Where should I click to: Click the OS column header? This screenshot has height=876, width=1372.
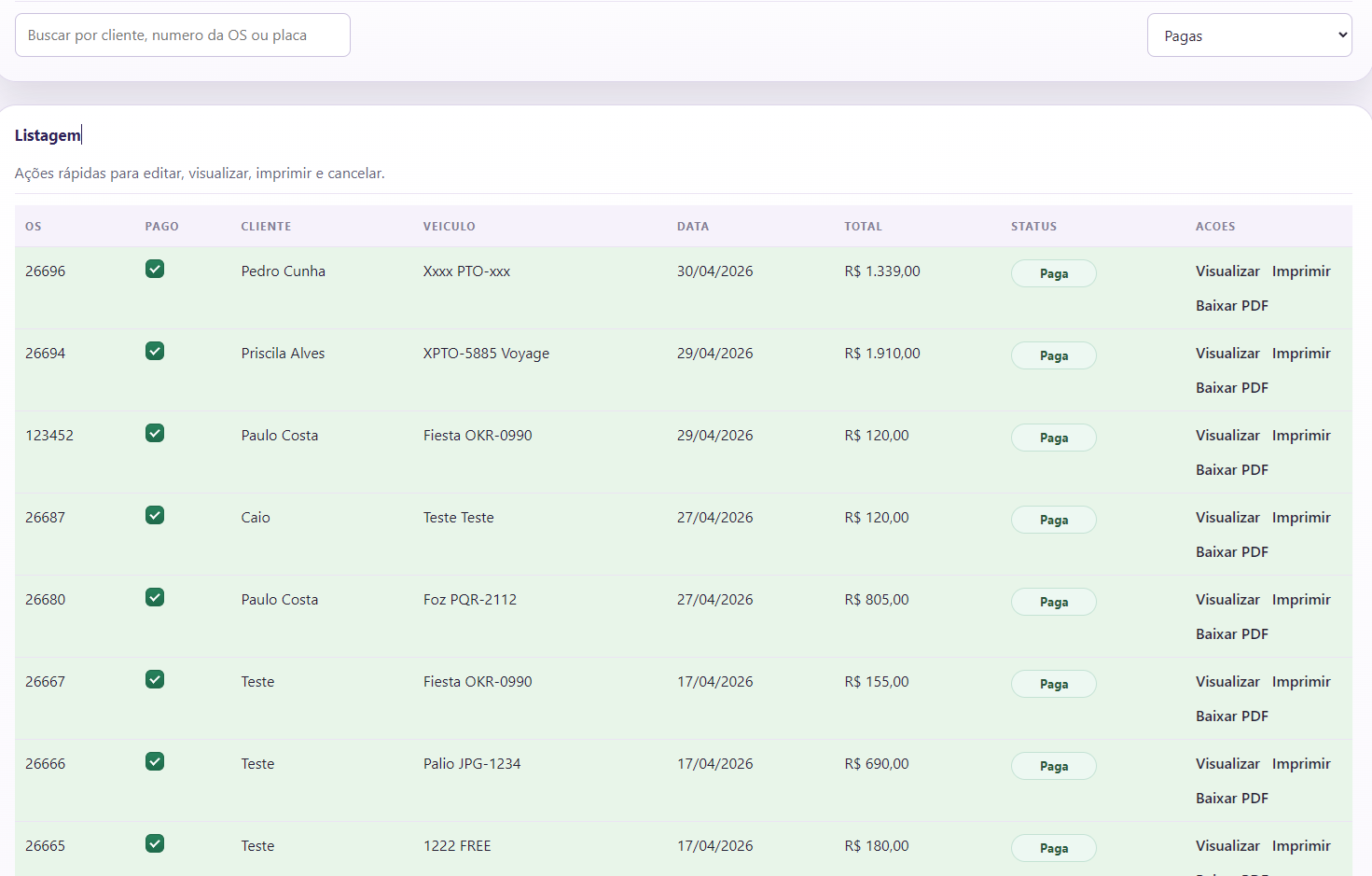pos(34,227)
